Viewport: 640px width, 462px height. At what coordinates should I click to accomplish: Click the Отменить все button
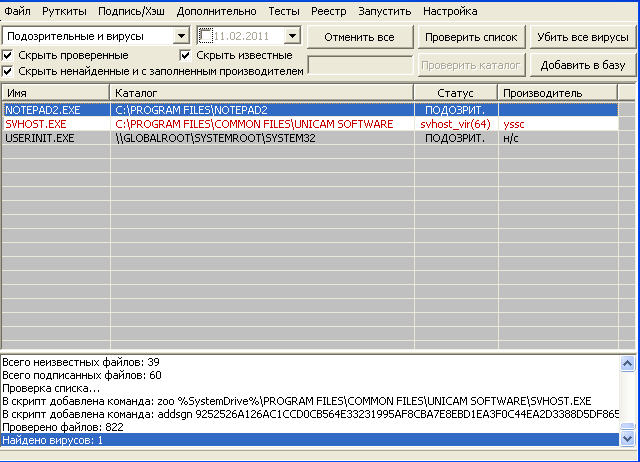pyautogui.click(x=360, y=37)
